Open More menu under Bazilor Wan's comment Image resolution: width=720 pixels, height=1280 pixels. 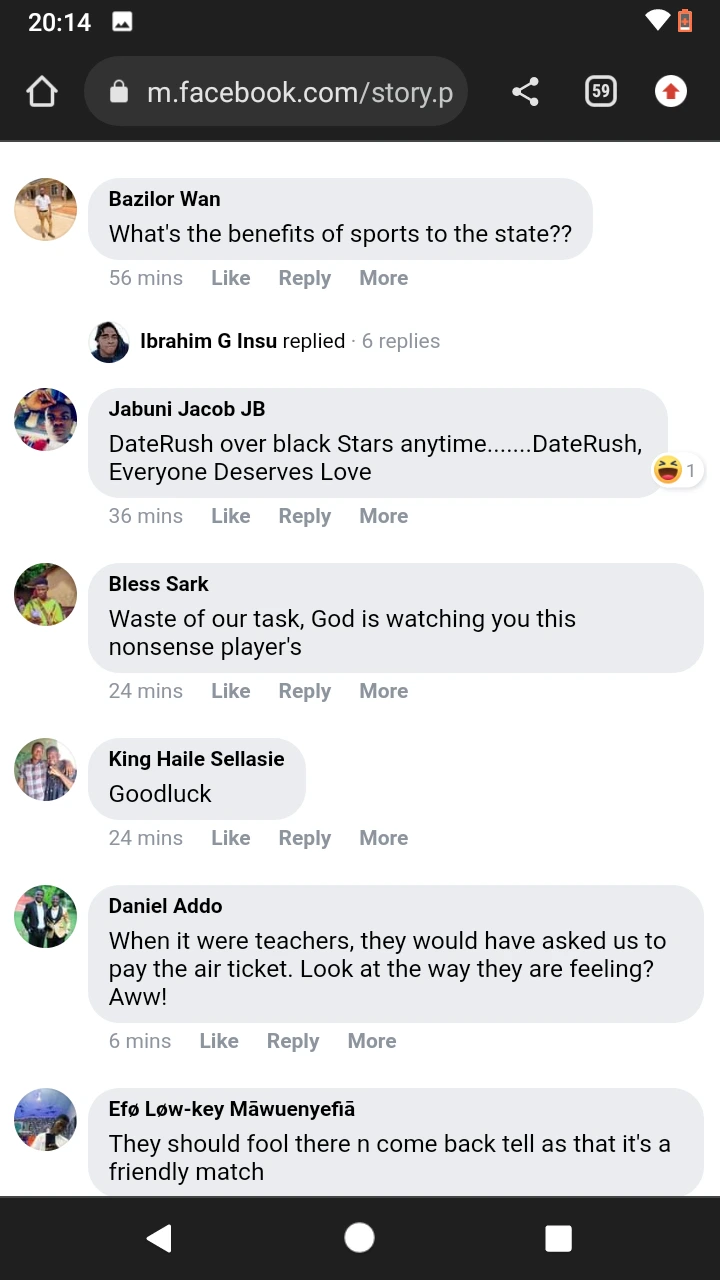click(x=383, y=278)
